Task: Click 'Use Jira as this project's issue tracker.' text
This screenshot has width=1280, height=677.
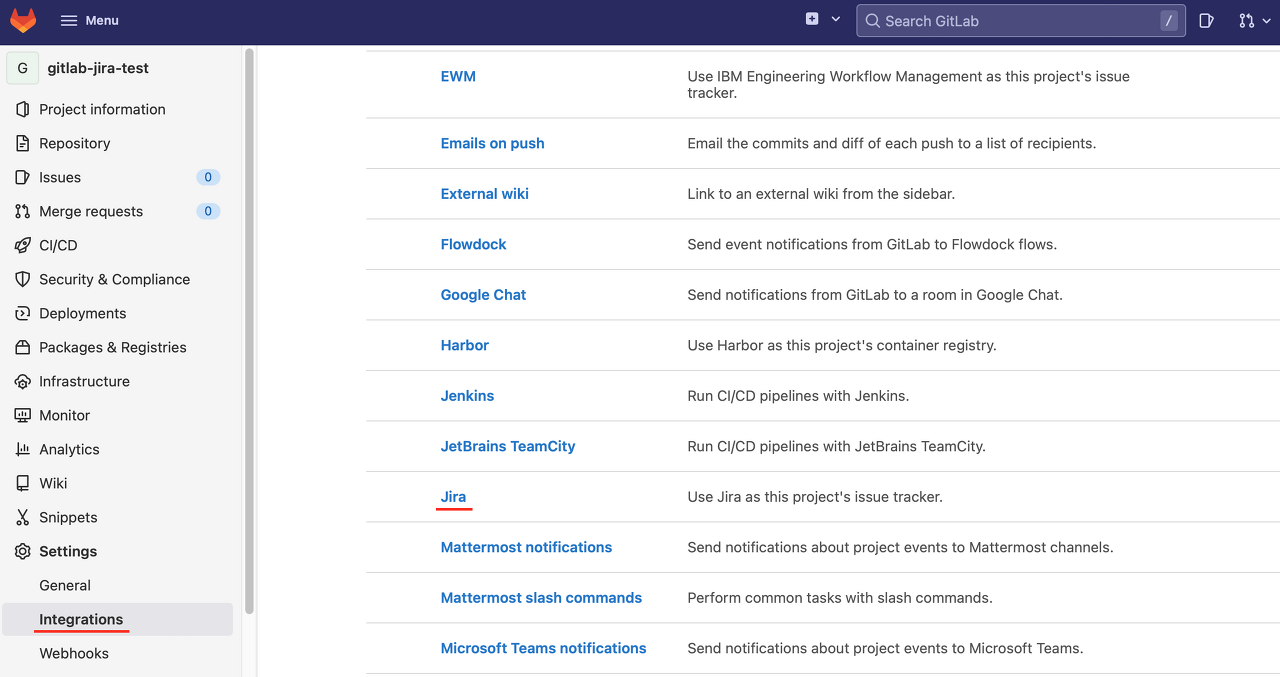Action: coord(815,497)
